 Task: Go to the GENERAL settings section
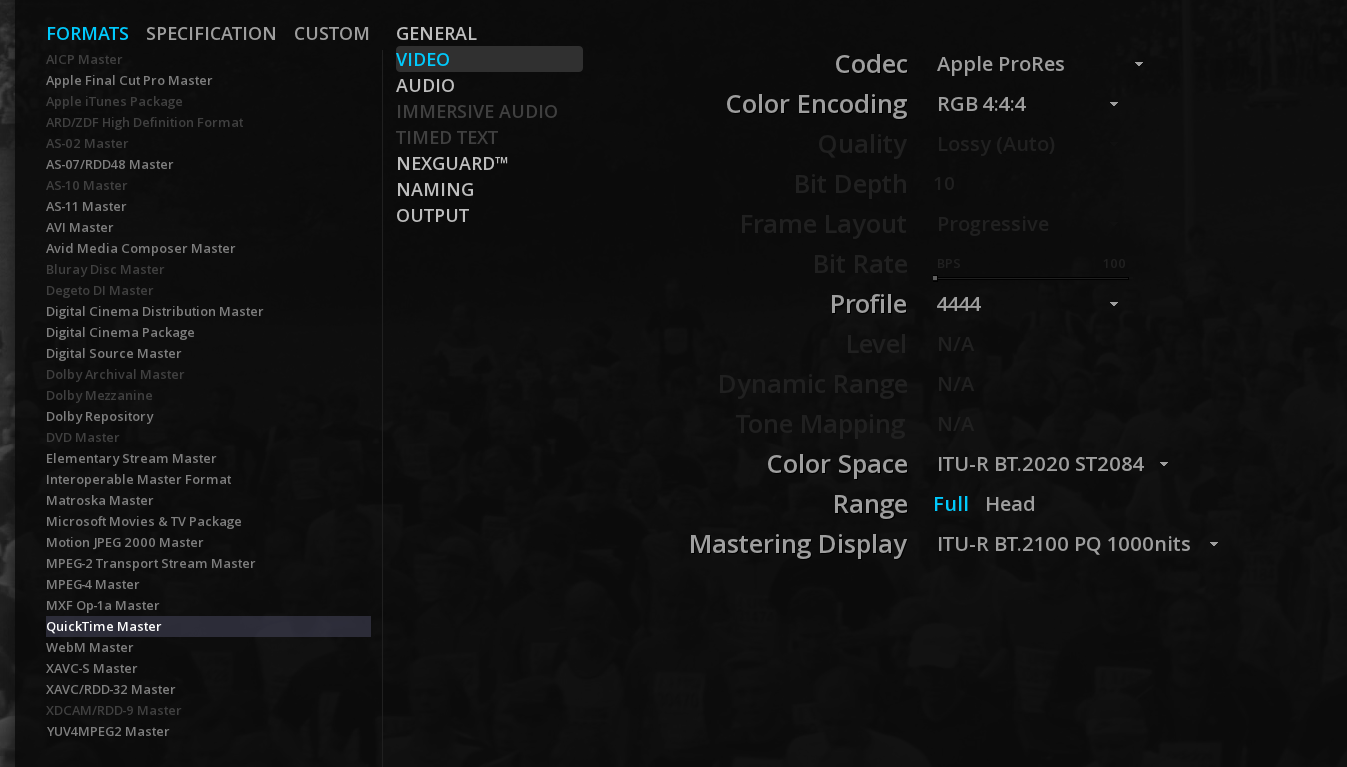point(436,34)
